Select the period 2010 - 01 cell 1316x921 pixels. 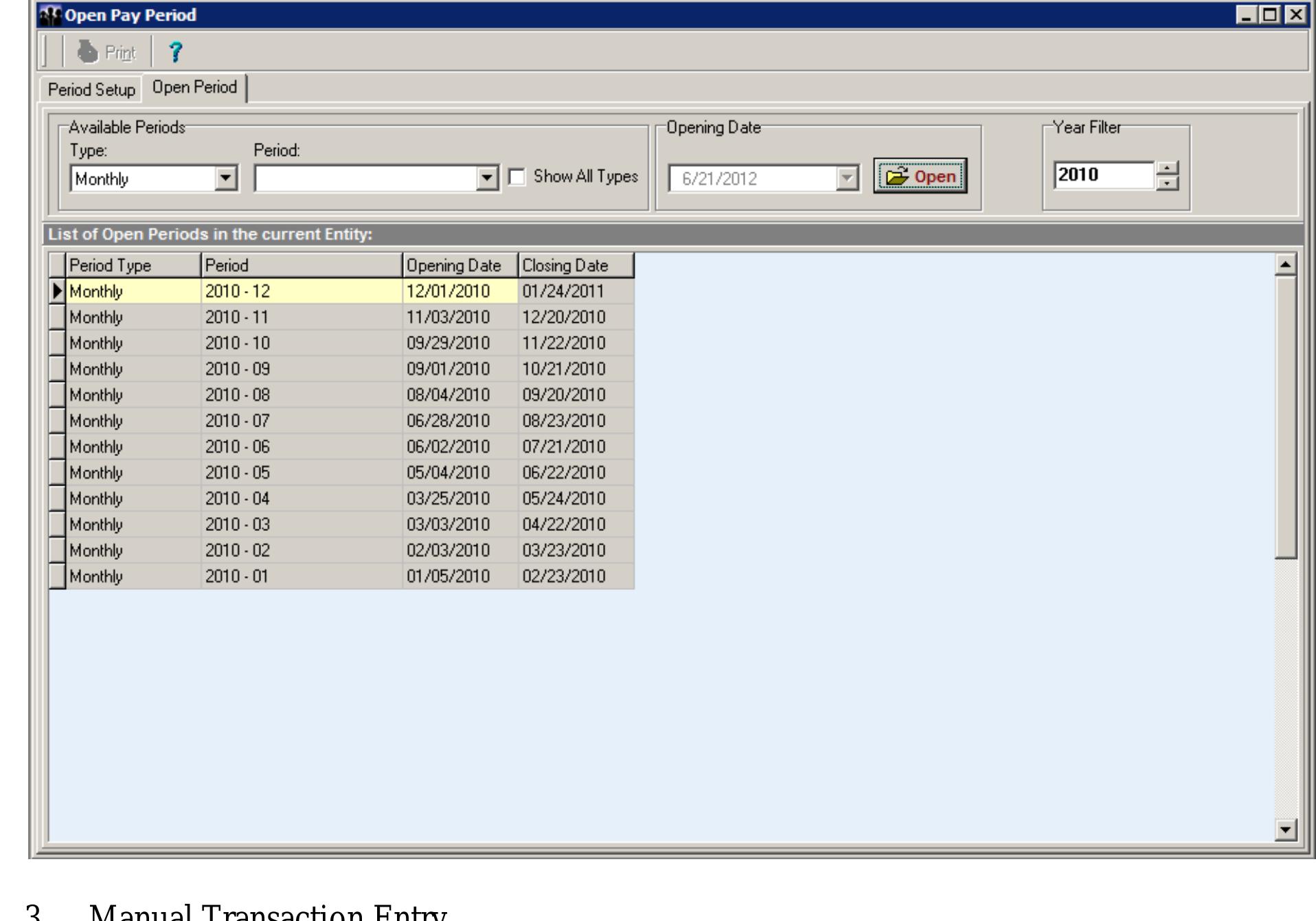click(x=302, y=576)
